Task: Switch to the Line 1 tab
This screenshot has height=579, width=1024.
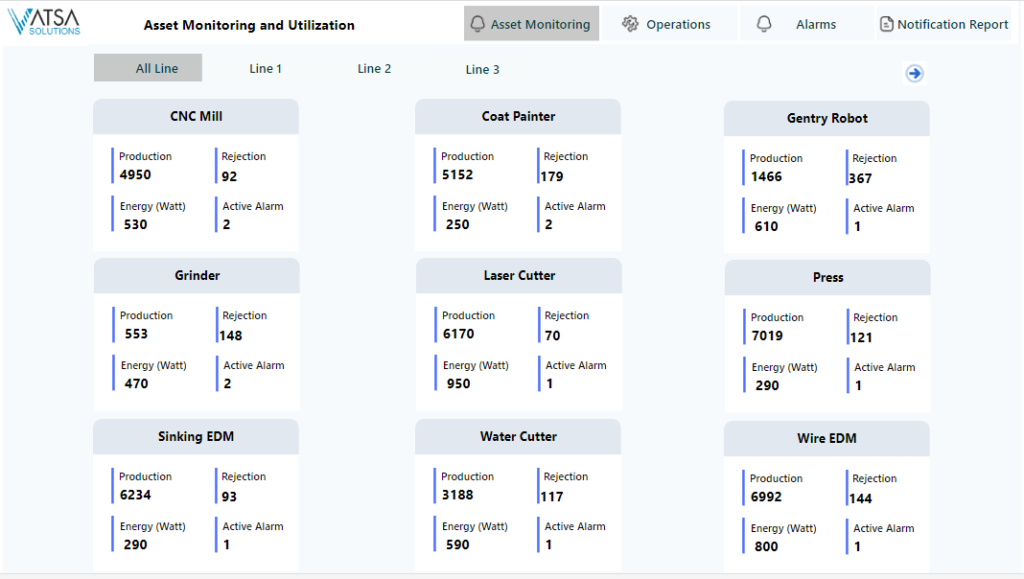Action: tap(265, 69)
